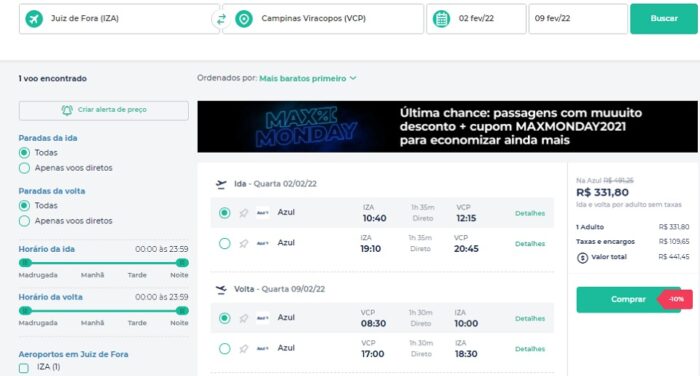This screenshot has height=376, width=700.
Task: Pin the 19:10 Azul outbound flight
Action: click(x=243, y=243)
